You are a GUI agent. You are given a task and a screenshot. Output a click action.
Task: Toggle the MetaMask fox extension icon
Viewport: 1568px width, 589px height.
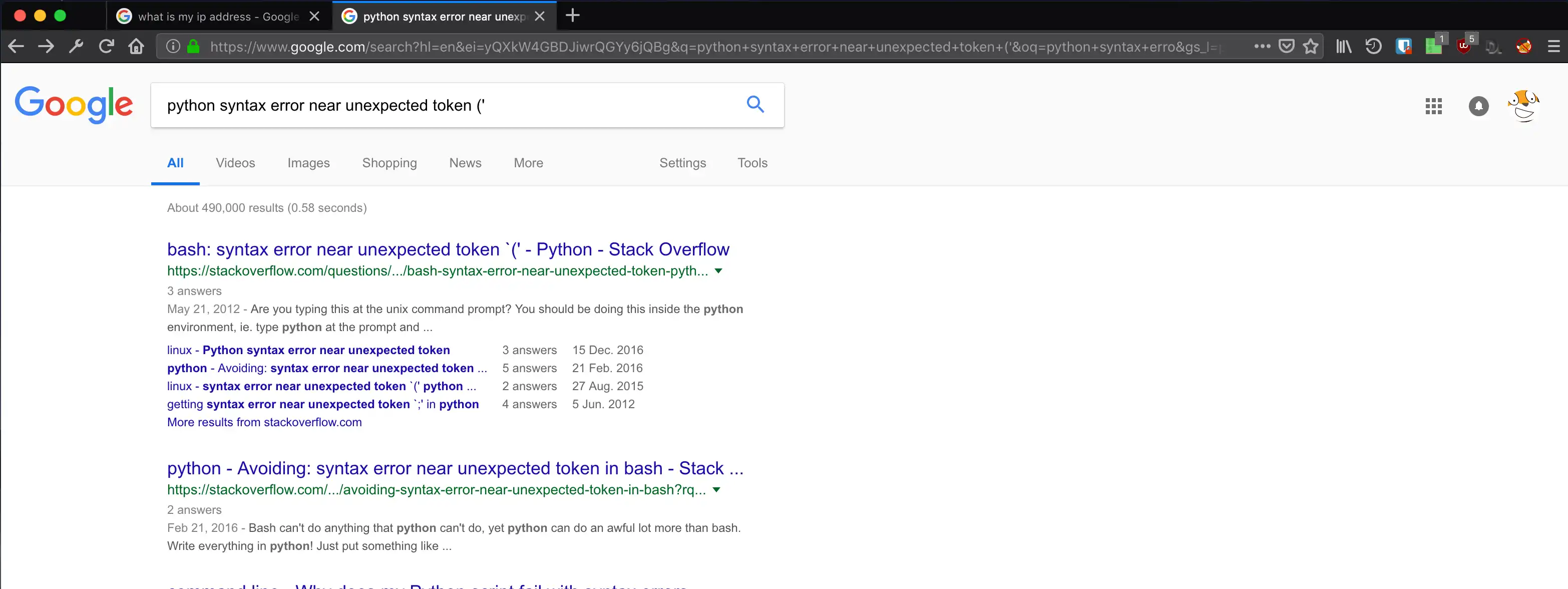(1523, 46)
